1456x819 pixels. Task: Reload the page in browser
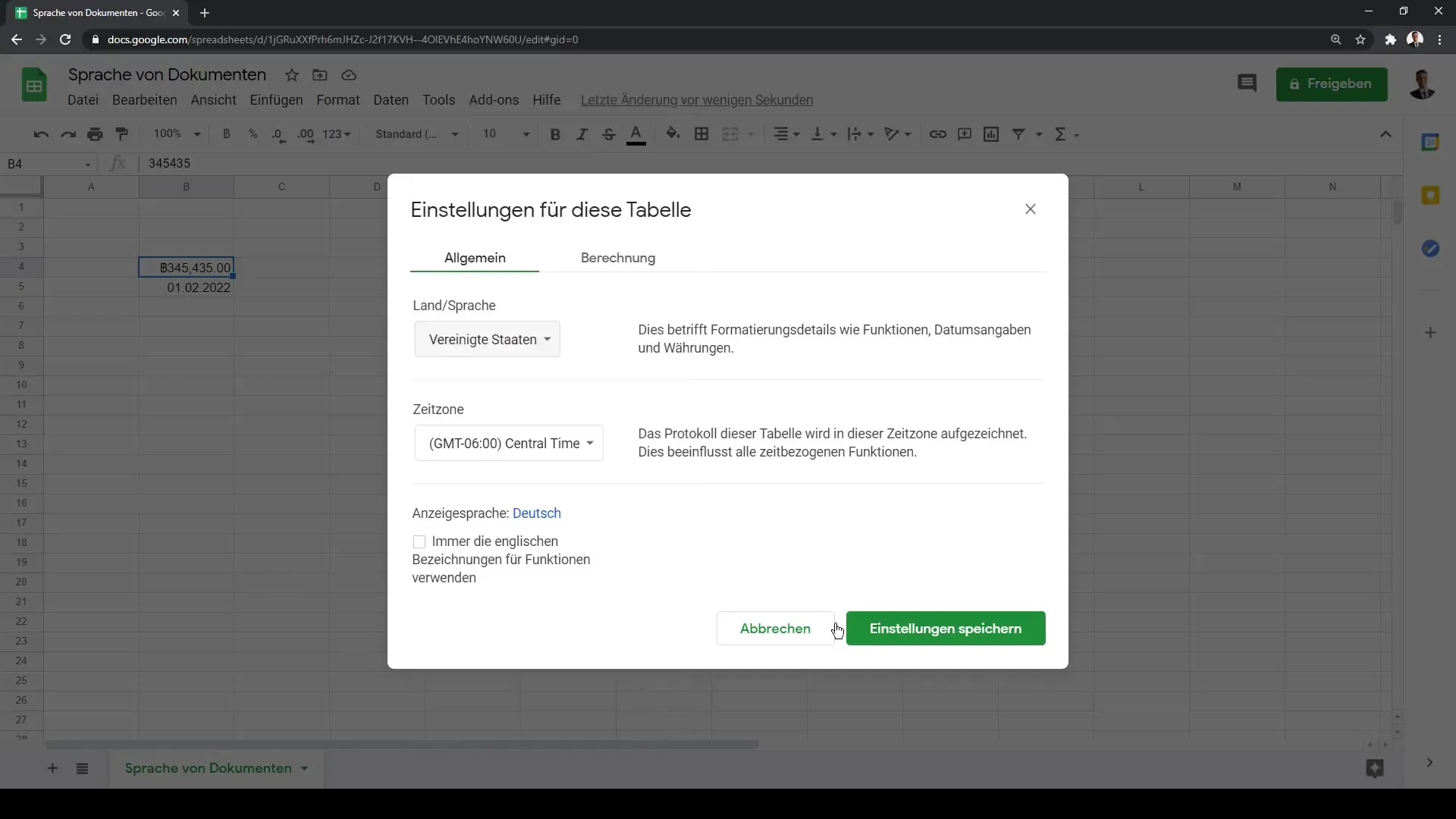[x=65, y=39]
